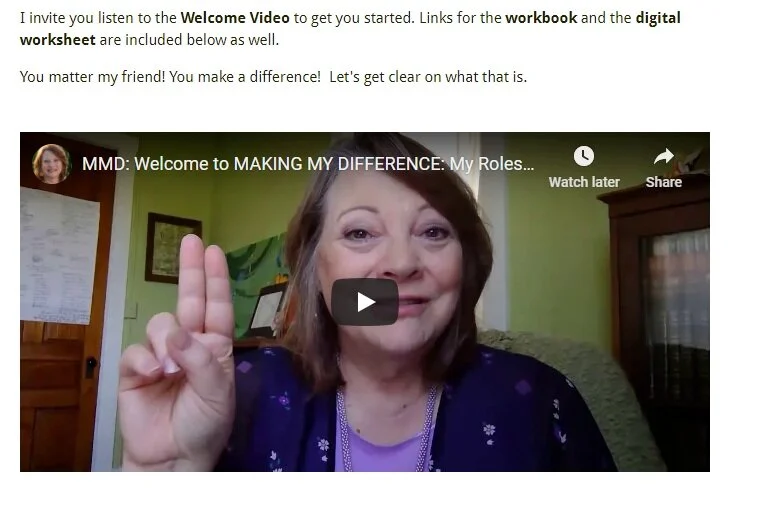The image size is (760, 506).
Task: Open the "MMD: Welcome to MAKING MY DIFFERENCE" title
Action: pos(308,164)
